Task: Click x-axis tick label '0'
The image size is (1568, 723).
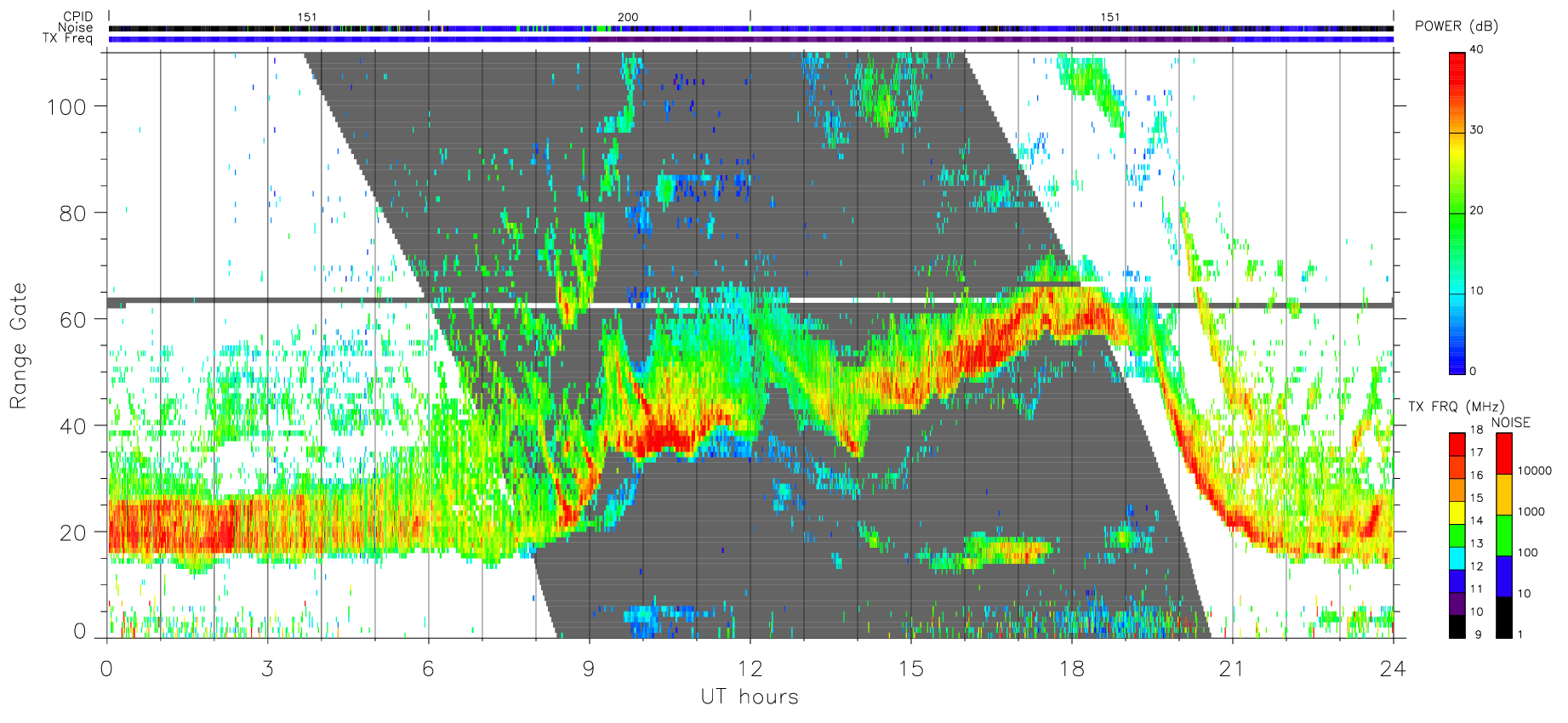Action: (106, 669)
